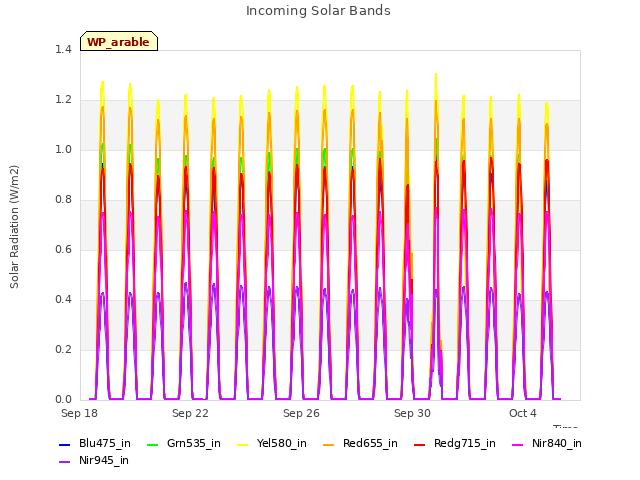640x480 pixels.
Task: Click the 0.6 y-axis tick label
Action: point(63,249)
